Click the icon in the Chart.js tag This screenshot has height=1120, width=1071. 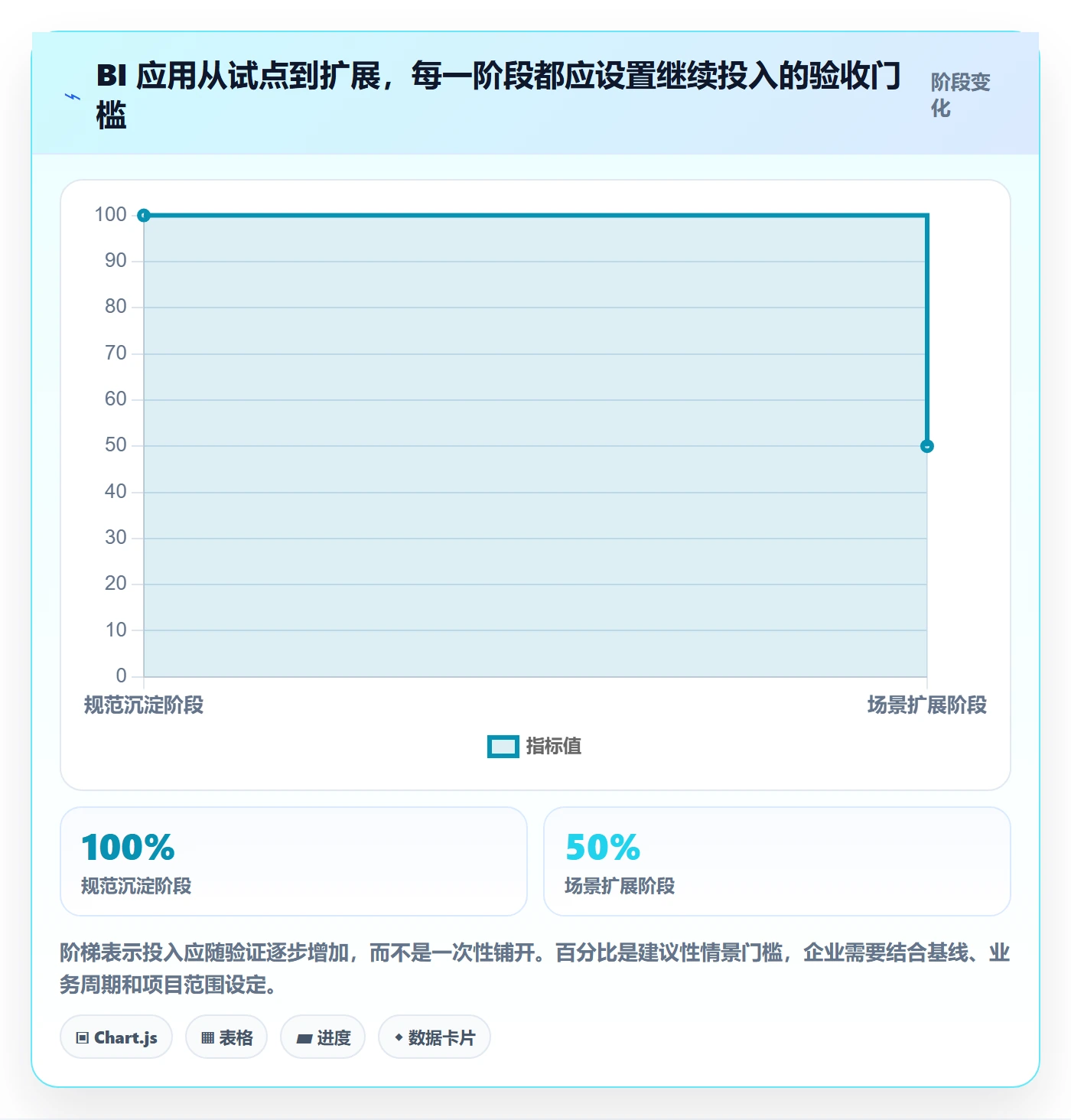(x=83, y=1038)
